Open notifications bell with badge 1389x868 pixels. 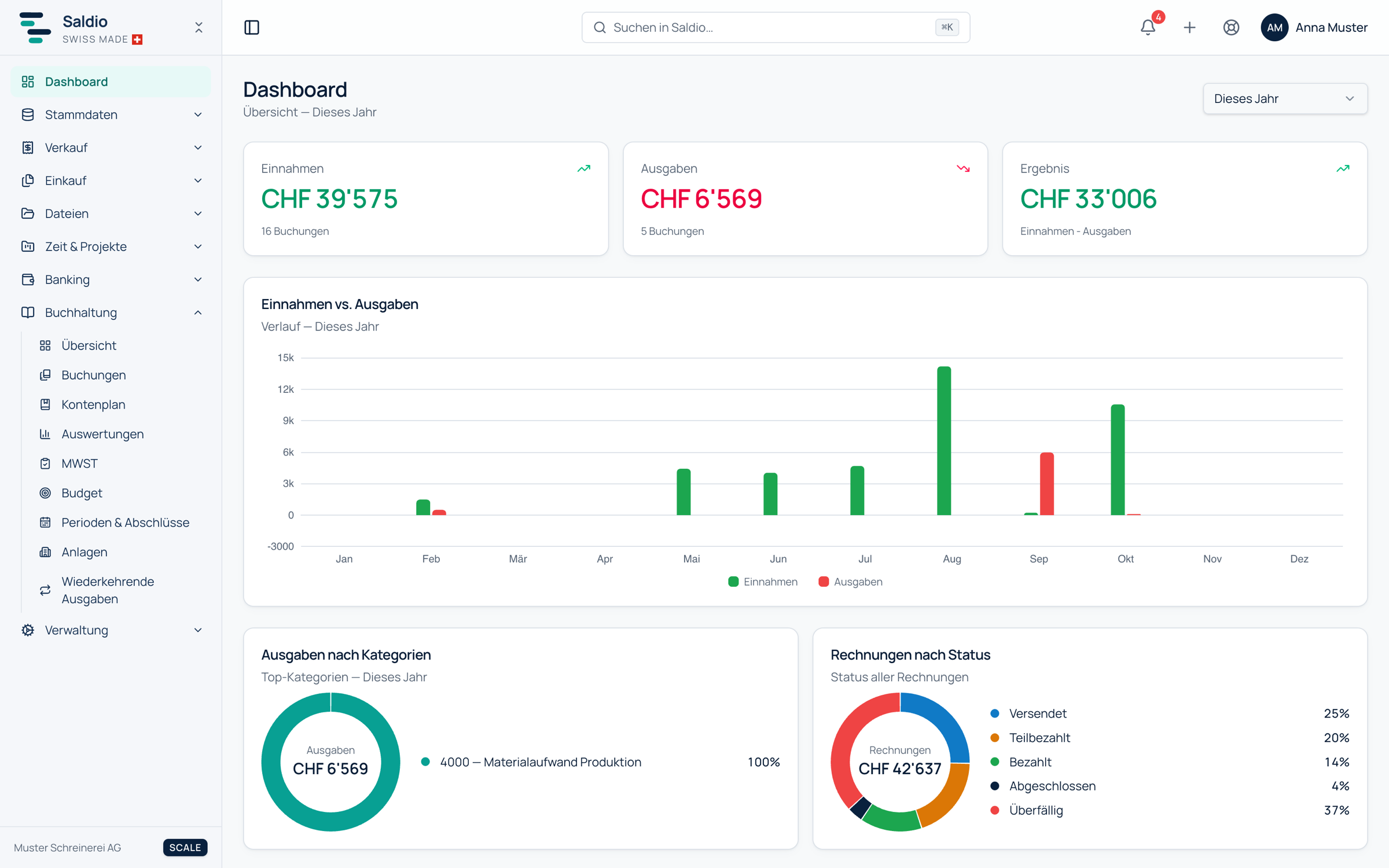[x=1148, y=27]
